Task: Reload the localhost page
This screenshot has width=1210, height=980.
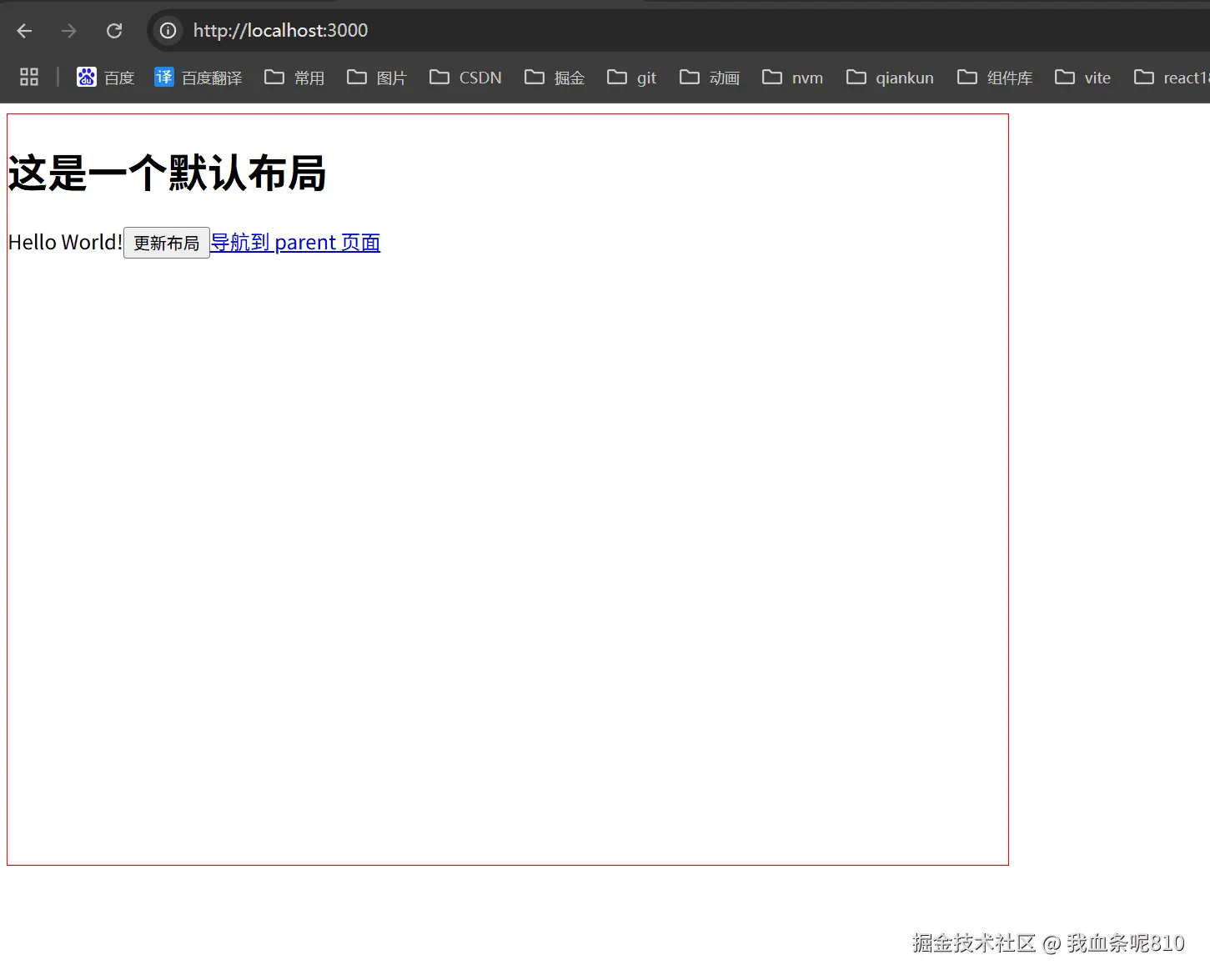Action: pyautogui.click(x=114, y=31)
